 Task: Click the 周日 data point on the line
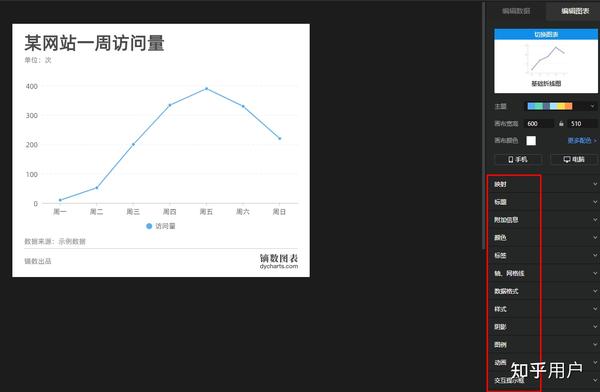(280, 139)
